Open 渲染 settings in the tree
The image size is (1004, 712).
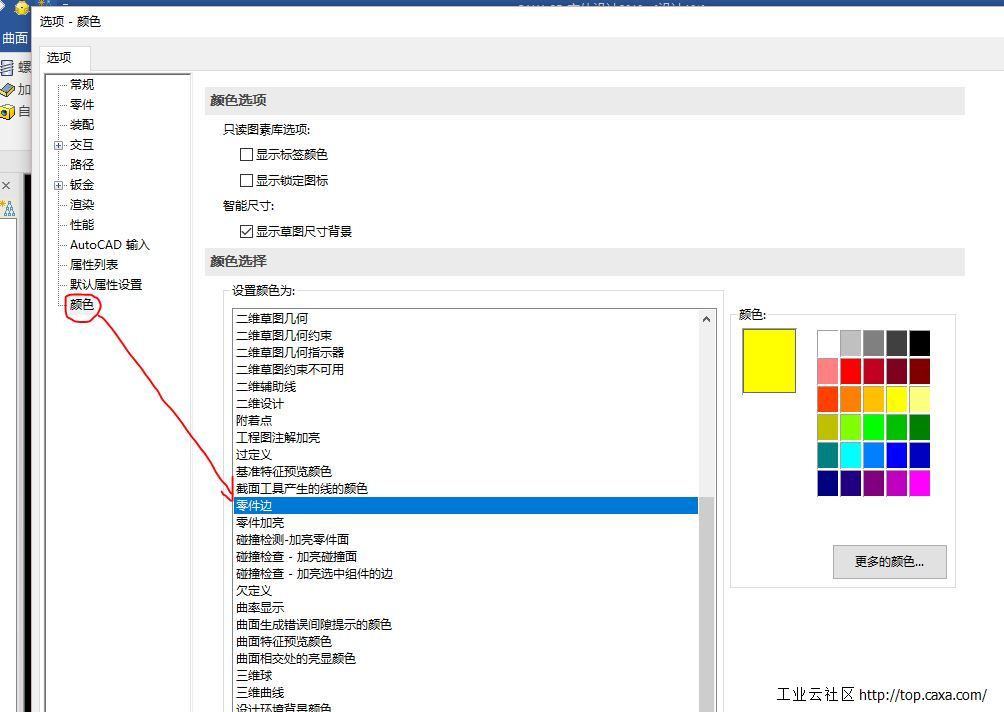pos(82,205)
